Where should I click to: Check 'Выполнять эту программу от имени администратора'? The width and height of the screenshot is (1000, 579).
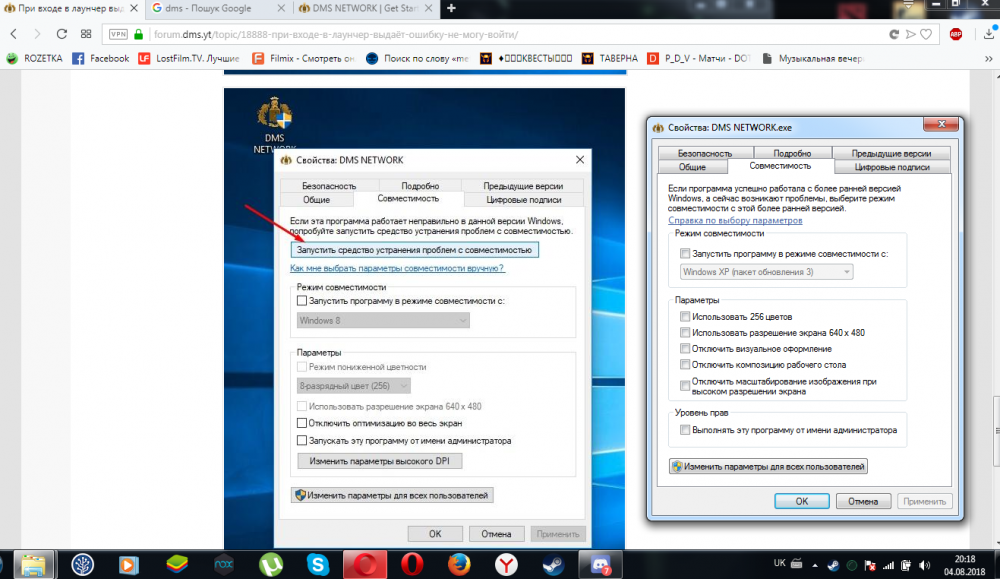(686, 429)
